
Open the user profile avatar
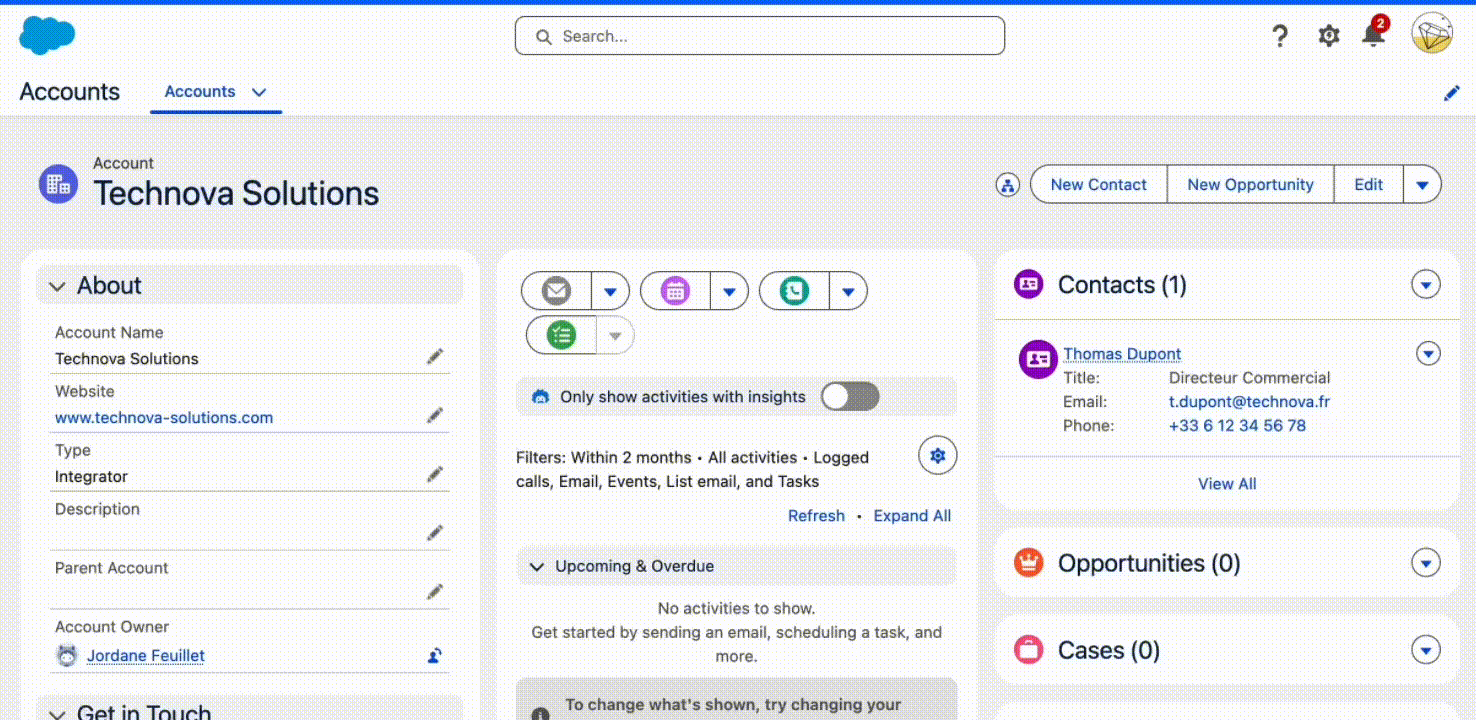point(1432,33)
